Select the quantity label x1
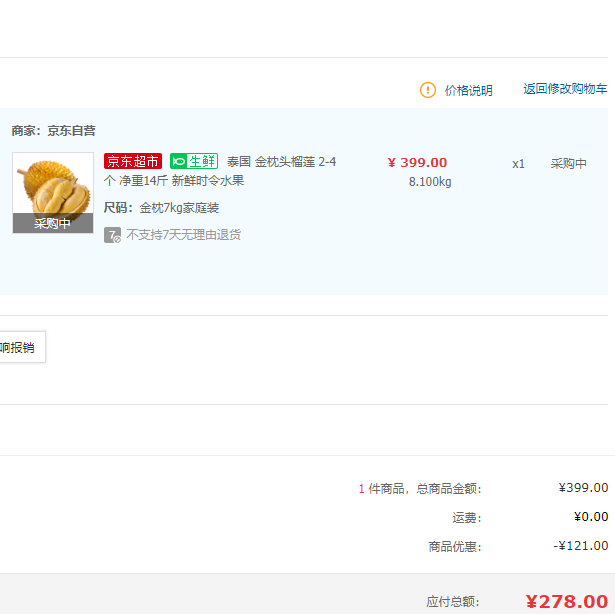This screenshot has width=615, height=614. 518,164
